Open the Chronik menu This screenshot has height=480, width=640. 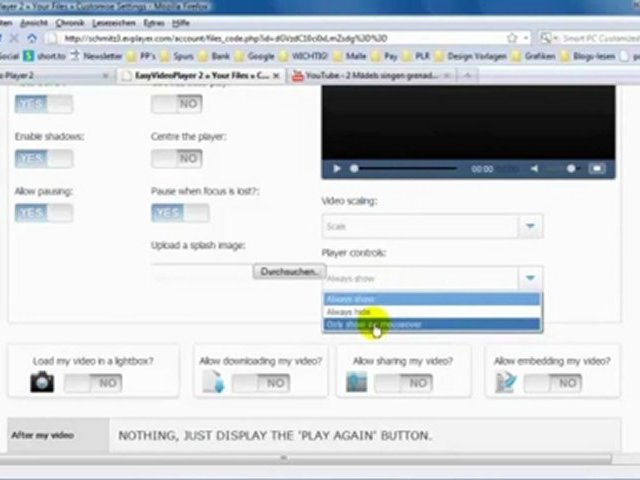(x=70, y=21)
